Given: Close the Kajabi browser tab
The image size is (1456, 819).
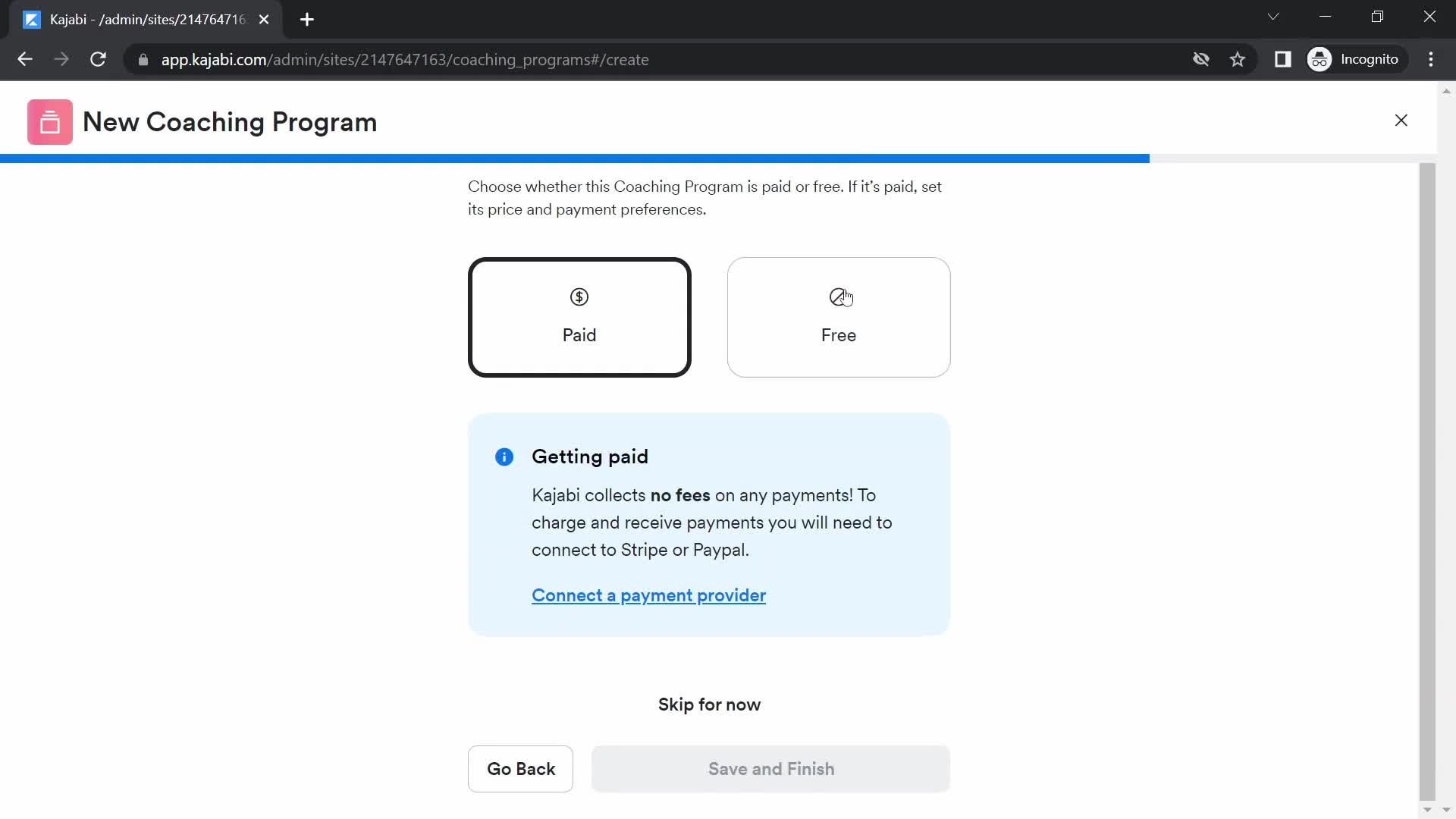Looking at the screenshot, I should [264, 20].
